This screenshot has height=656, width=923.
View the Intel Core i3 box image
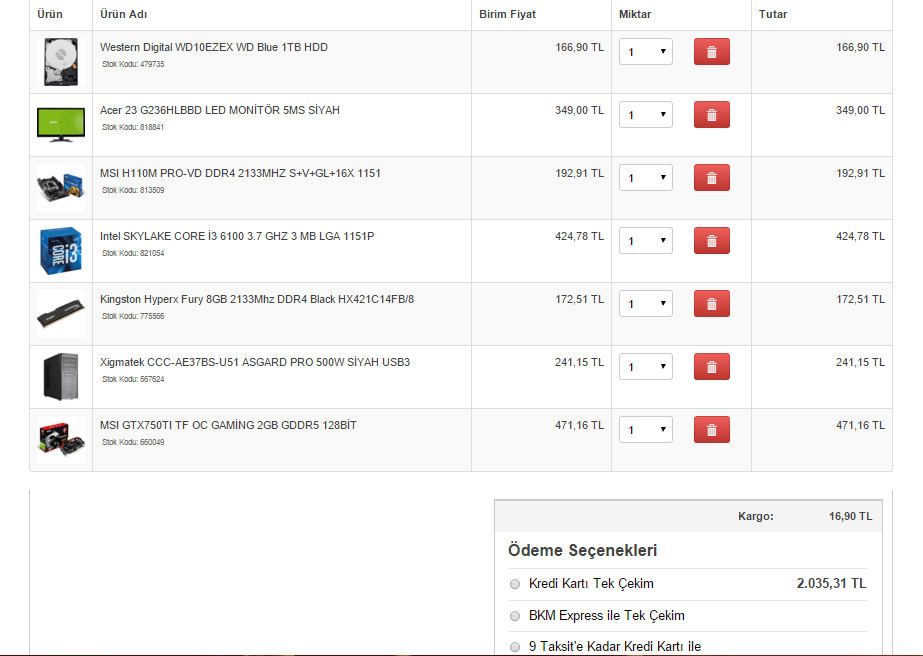click(x=61, y=251)
